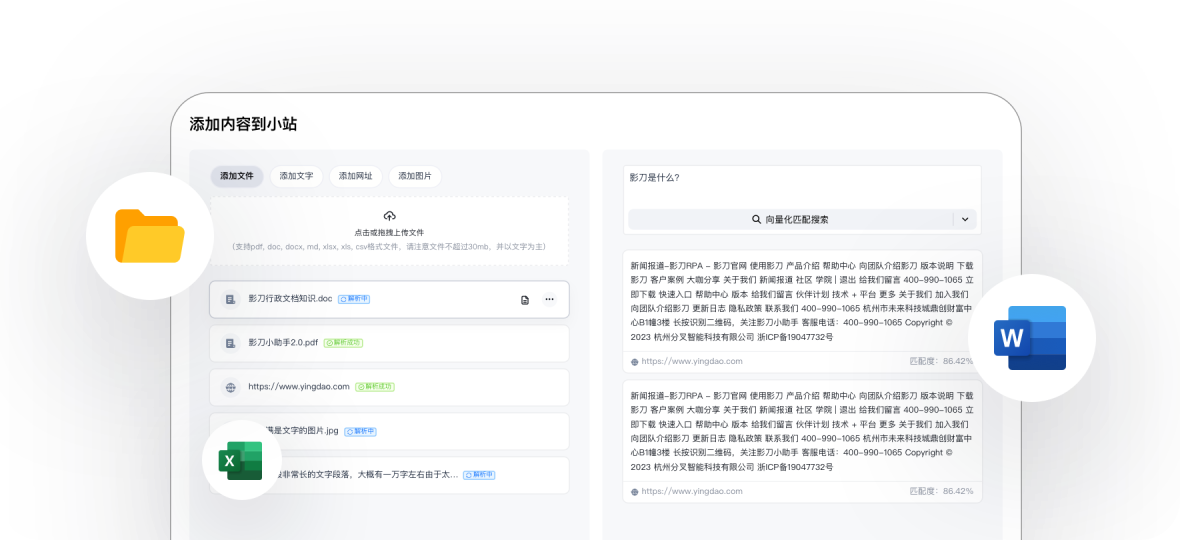The height and width of the screenshot is (540, 1180).
Task: Open the 添加网址 tab
Action: (355, 176)
